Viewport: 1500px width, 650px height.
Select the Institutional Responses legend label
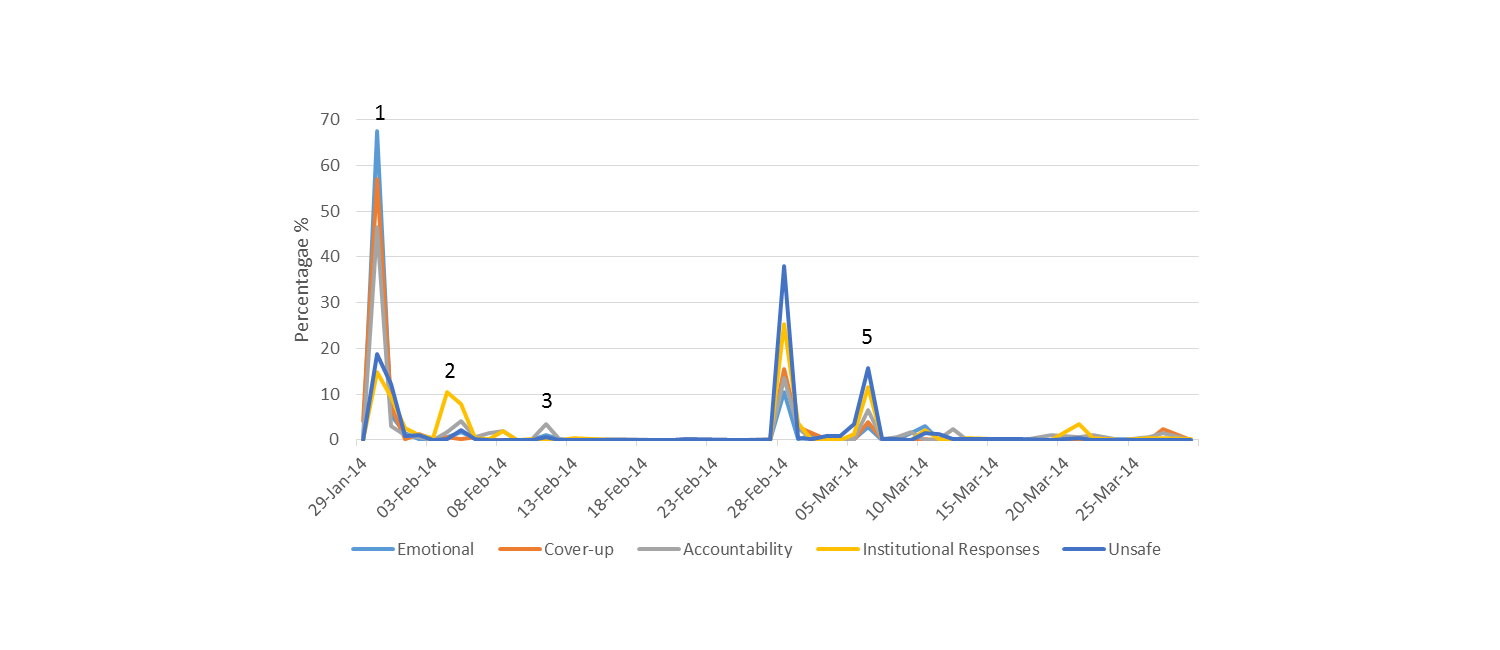click(950, 549)
